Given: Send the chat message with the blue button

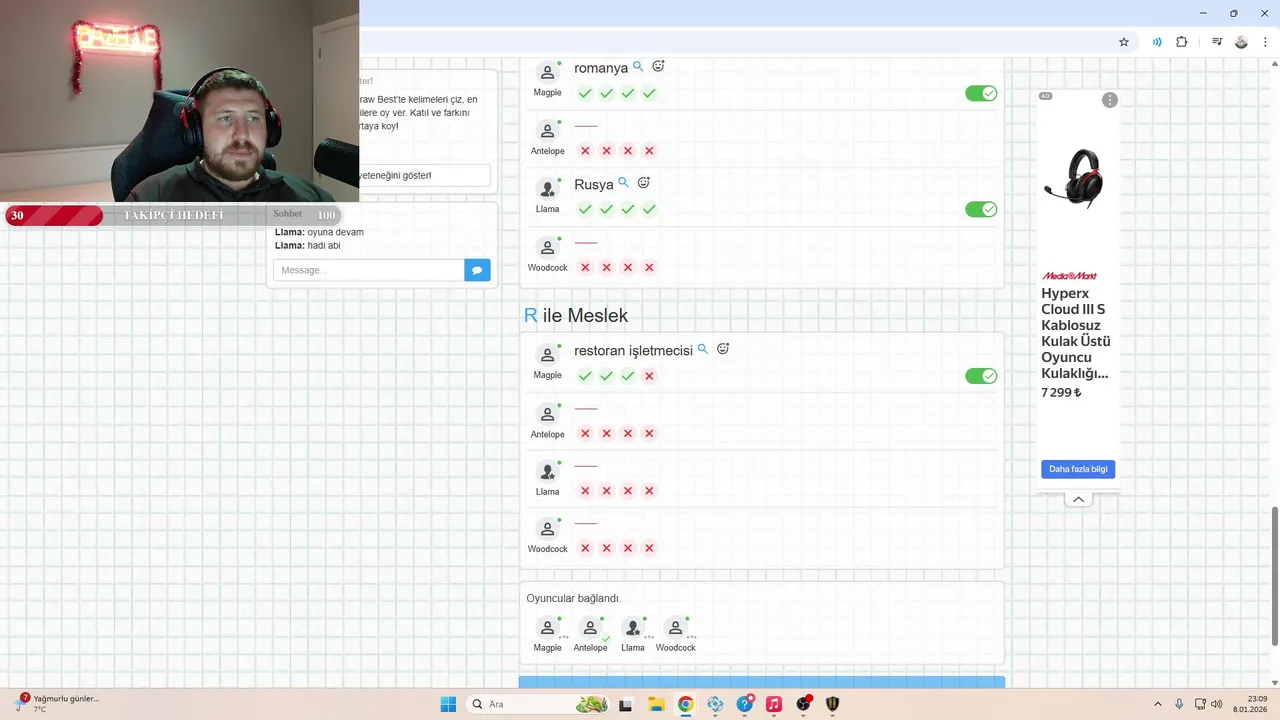Looking at the screenshot, I should point(477,270).
